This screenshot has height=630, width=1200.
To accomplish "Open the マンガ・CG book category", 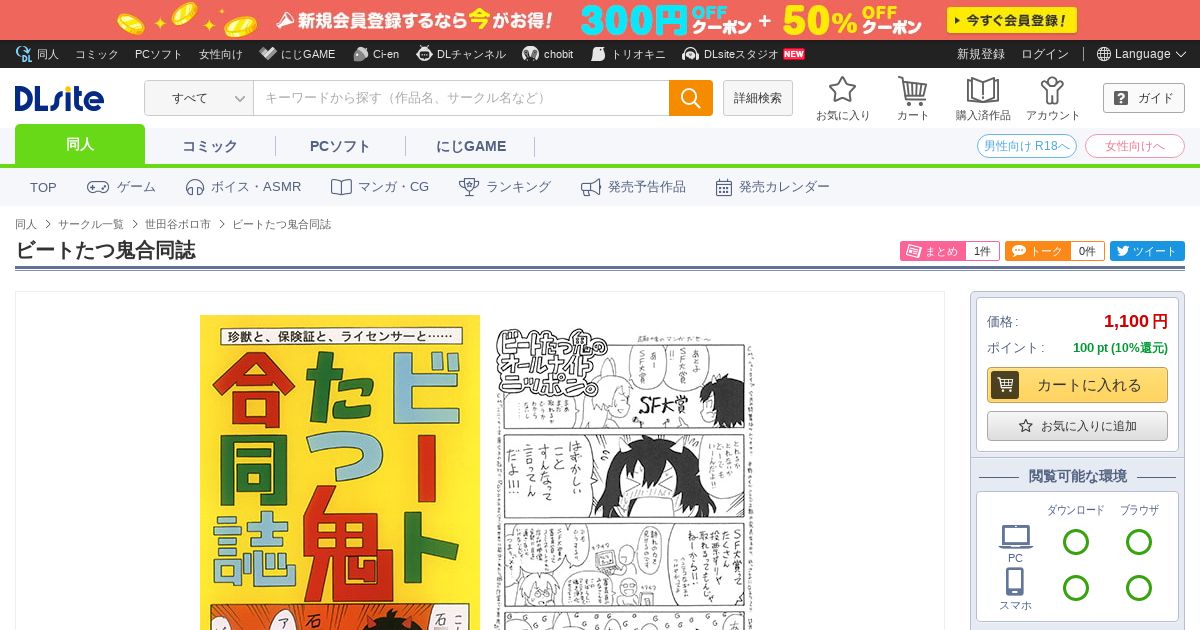I will [x=380, y=187].
